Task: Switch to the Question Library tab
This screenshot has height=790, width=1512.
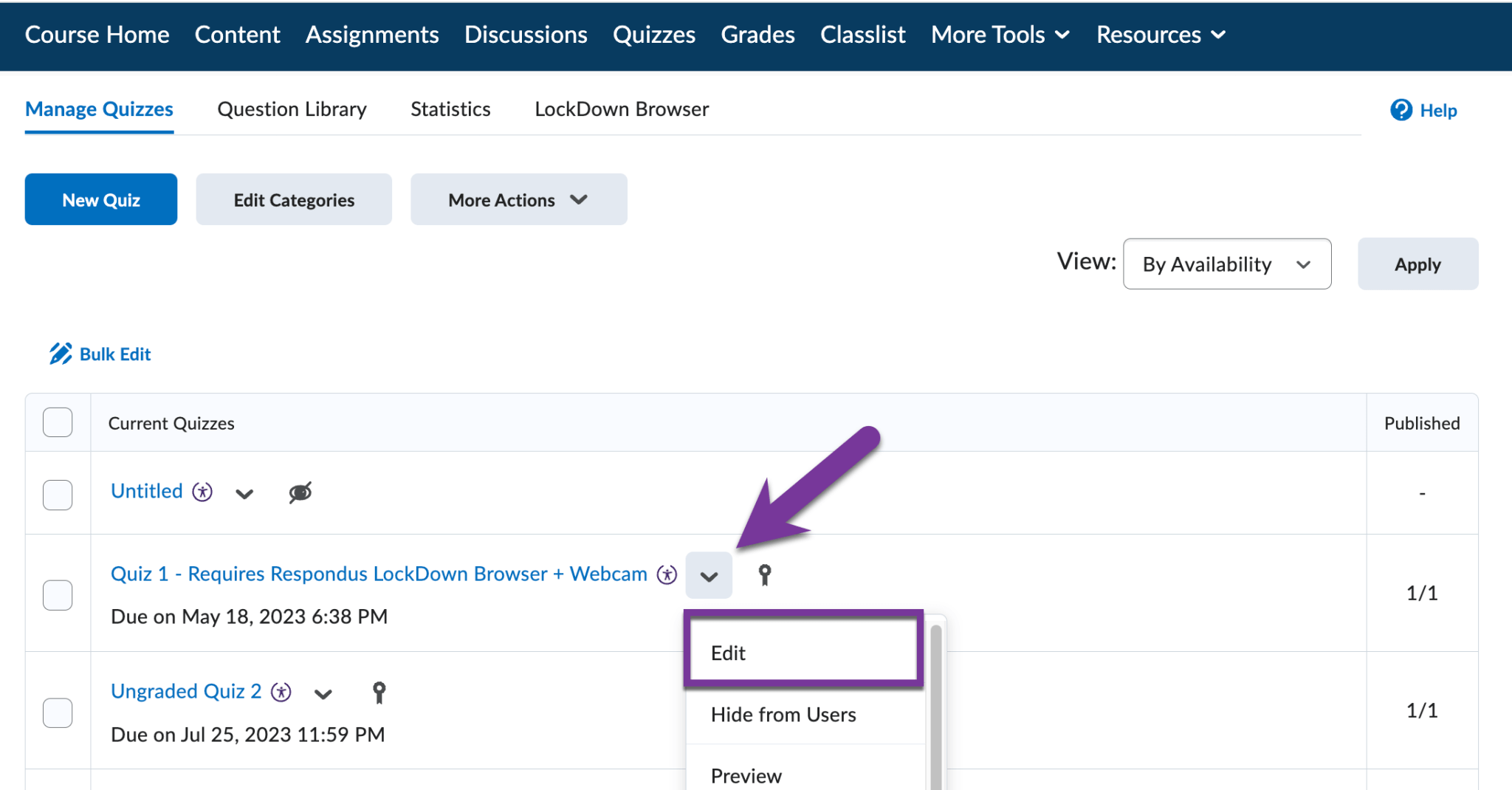Action: coord(291,109)
